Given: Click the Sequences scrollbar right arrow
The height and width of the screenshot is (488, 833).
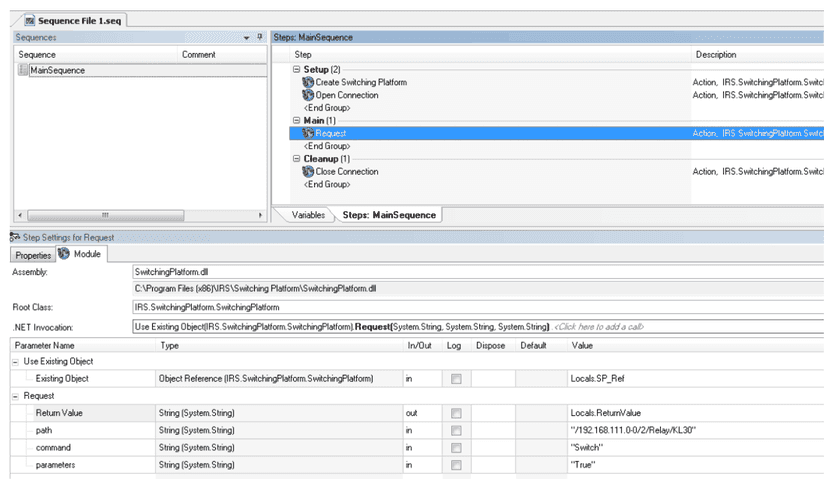Looking at the screenshot, I should 260,215.
